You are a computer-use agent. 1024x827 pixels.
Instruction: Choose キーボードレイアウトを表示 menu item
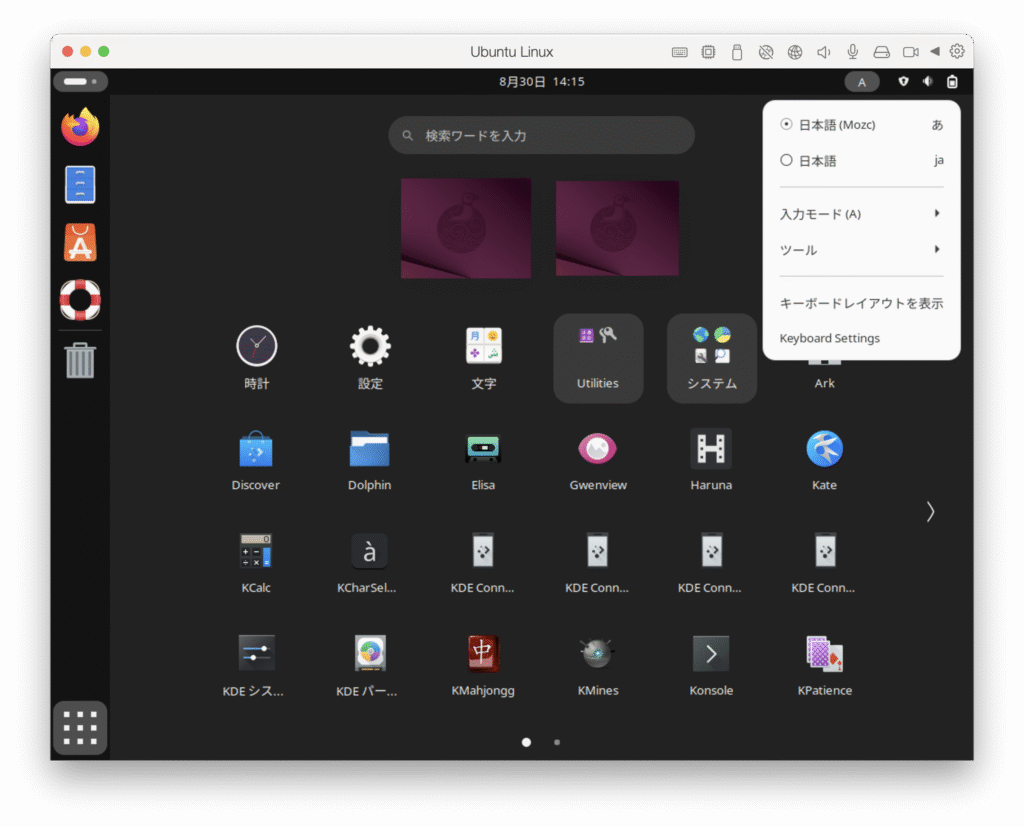click(x=861, y=303)
